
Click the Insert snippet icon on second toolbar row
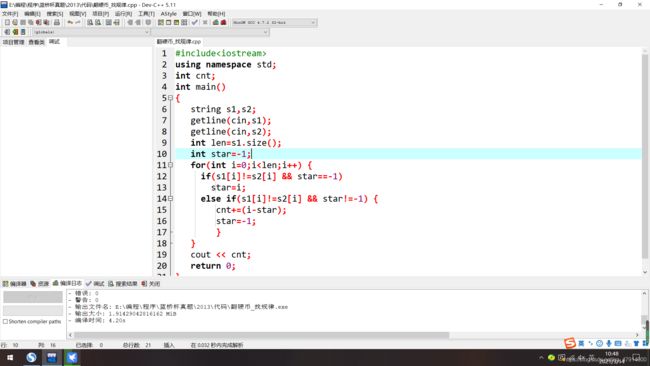(7, 32)
